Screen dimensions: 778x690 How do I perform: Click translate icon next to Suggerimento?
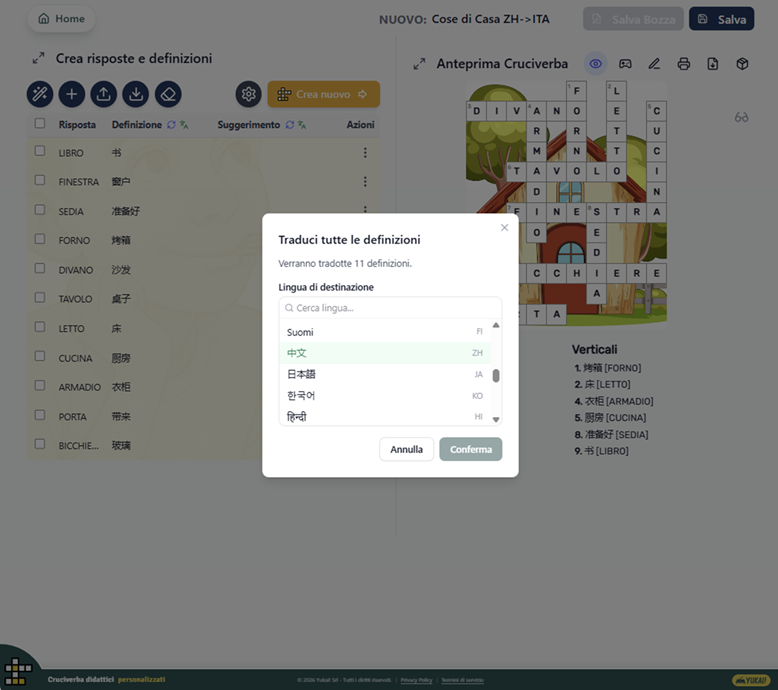pos(302,125)
